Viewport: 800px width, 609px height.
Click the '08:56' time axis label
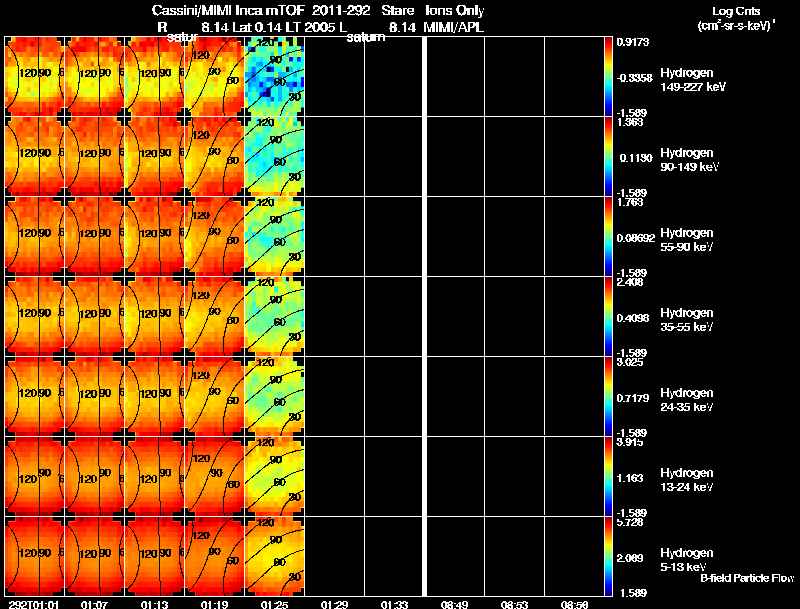574,604
